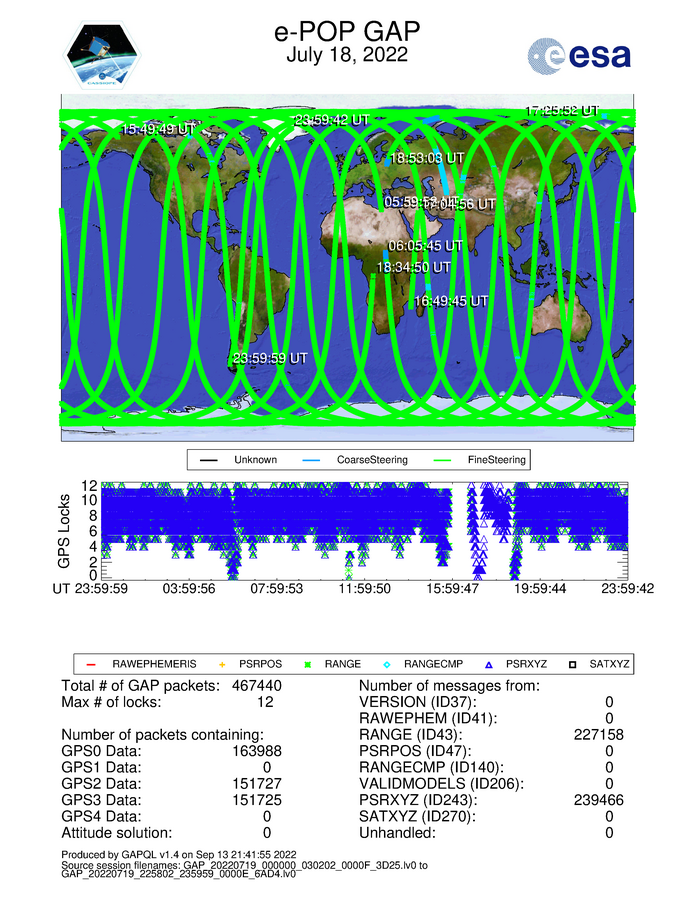This screenshot has height=899, width=695.
Task: Click the black Unknown line swatch
Action: pyautogui.click(x=209, y=461)
